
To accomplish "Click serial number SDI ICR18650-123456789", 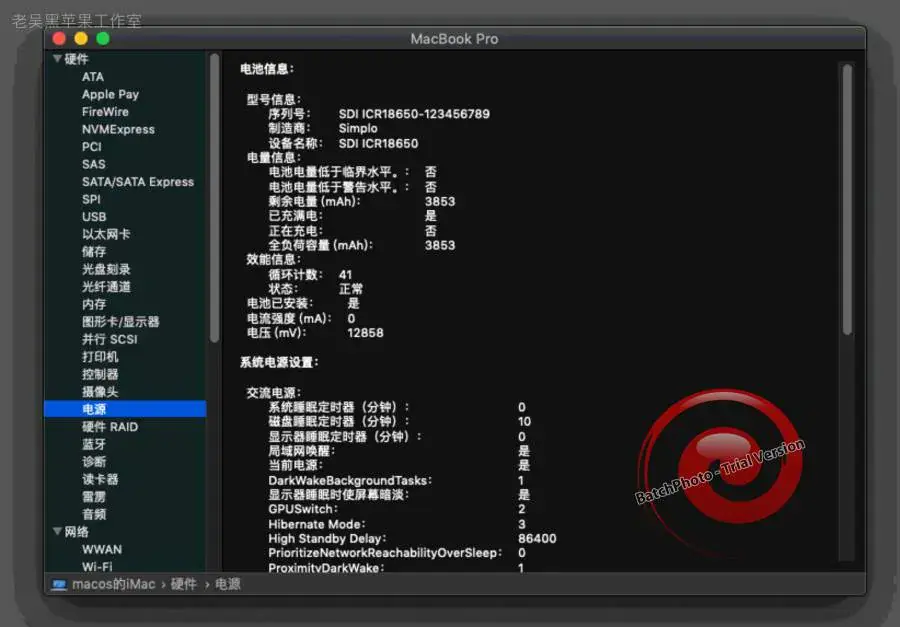I will 414,114.
